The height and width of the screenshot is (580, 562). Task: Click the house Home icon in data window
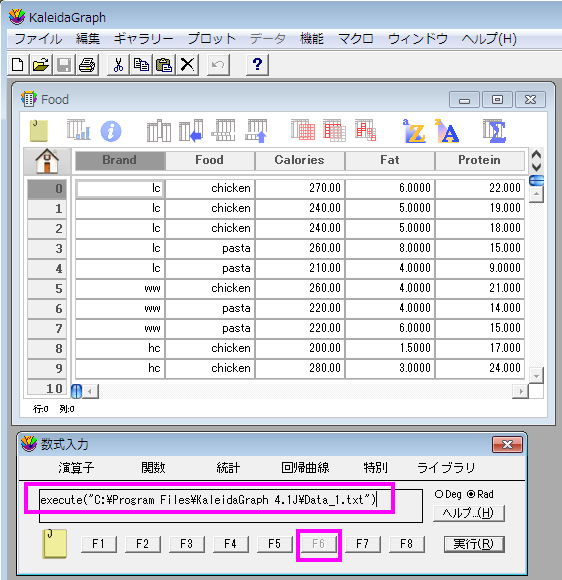click(47, 161)
